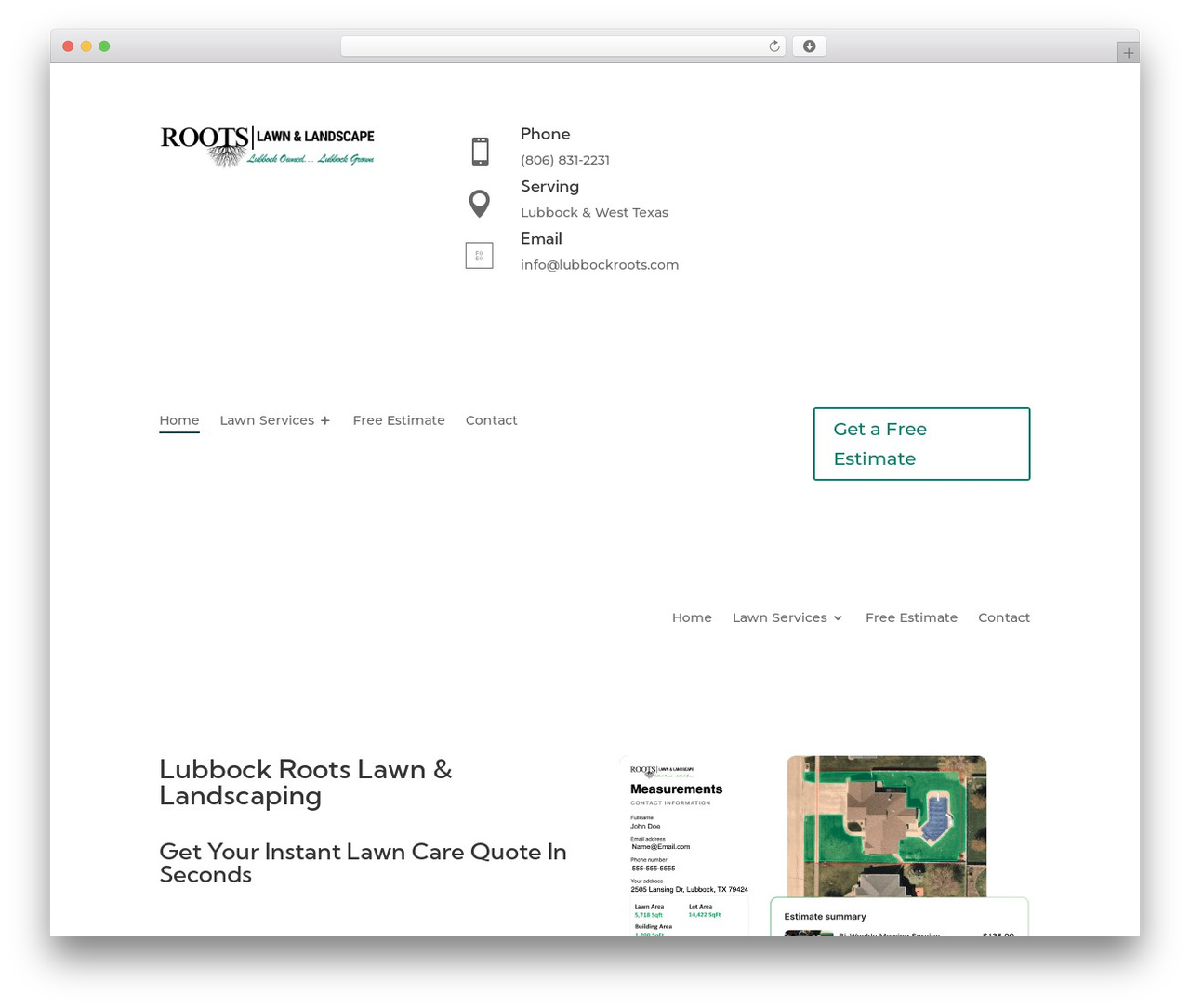
Task: Click the yellow minimize window button
Action: pyautogui.click(x=86, y=46)
